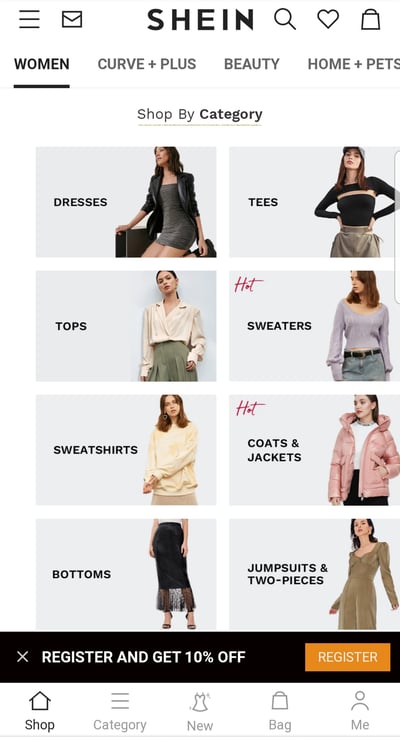
Task: Open the hamburger menu icon
Action: coord(29,19)
